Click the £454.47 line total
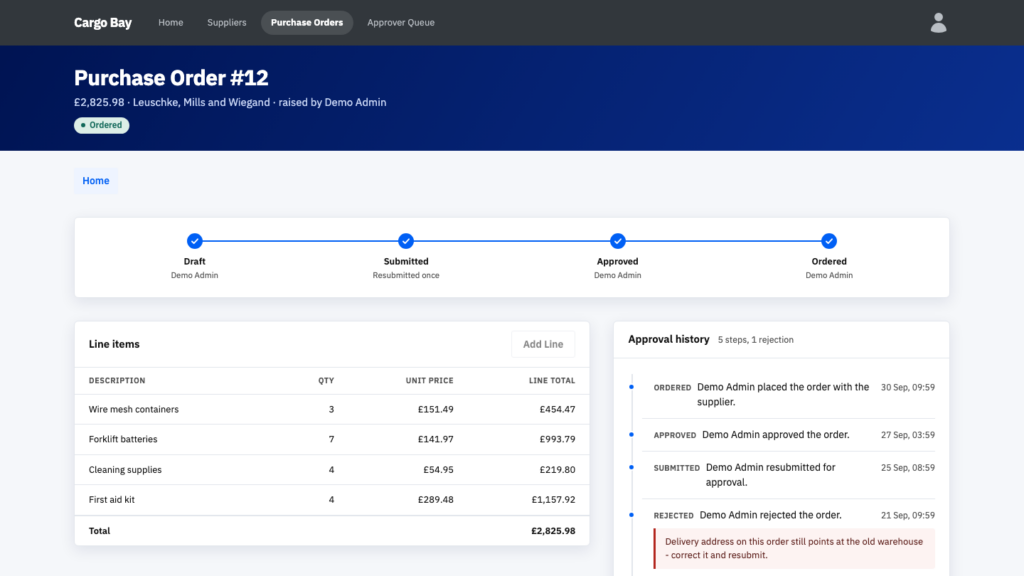Screen dimensions: 1024x576 557,409
